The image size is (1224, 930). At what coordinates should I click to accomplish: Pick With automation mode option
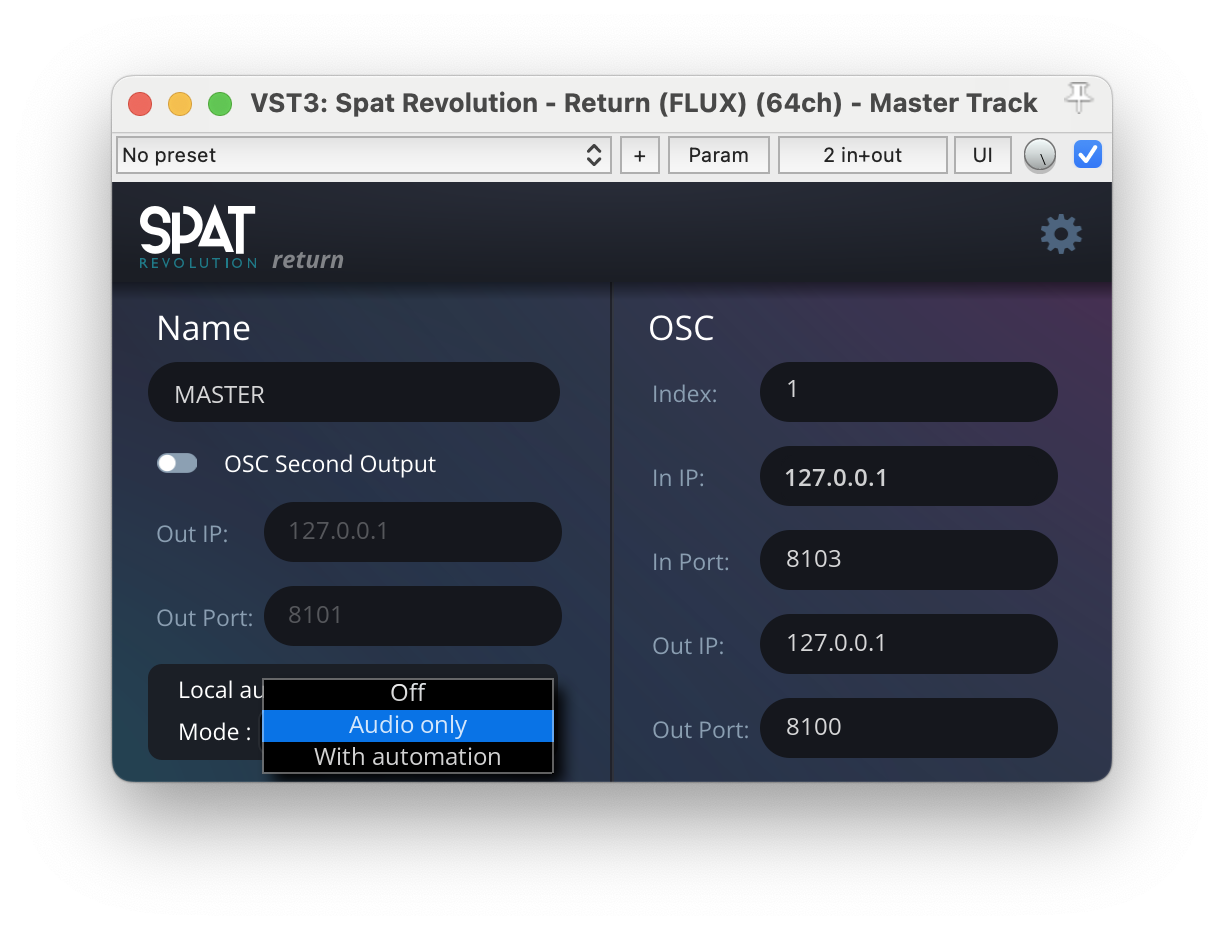coord(408,757)
